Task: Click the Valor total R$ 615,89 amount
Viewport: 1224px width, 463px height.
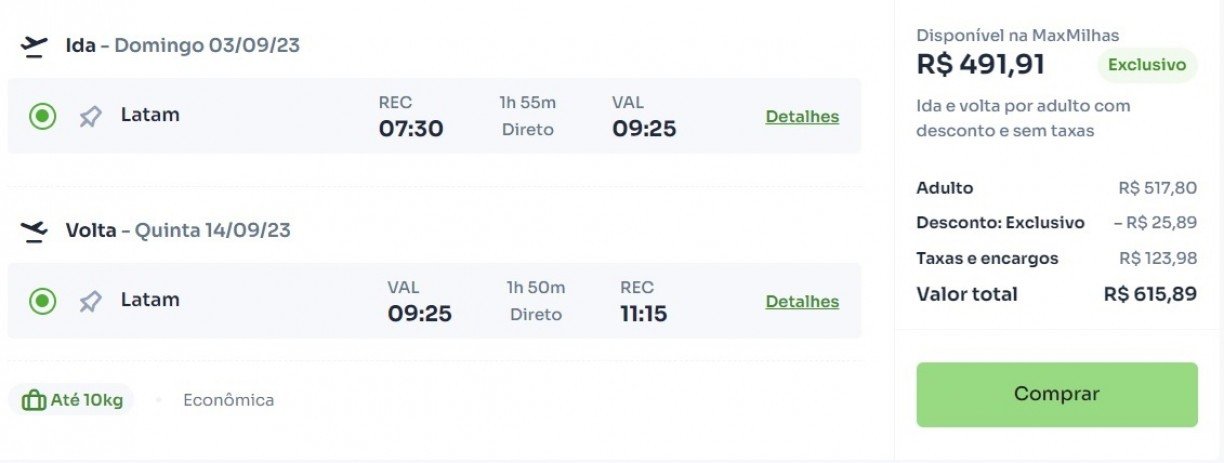Action: coord(1150,294)
